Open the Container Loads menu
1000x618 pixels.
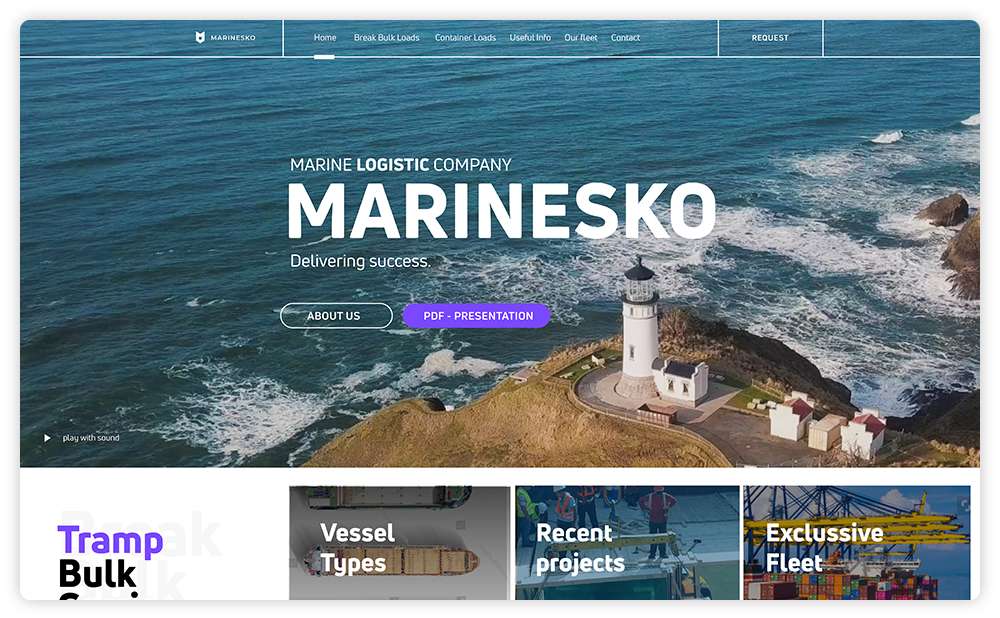click(x=465, y=38)
